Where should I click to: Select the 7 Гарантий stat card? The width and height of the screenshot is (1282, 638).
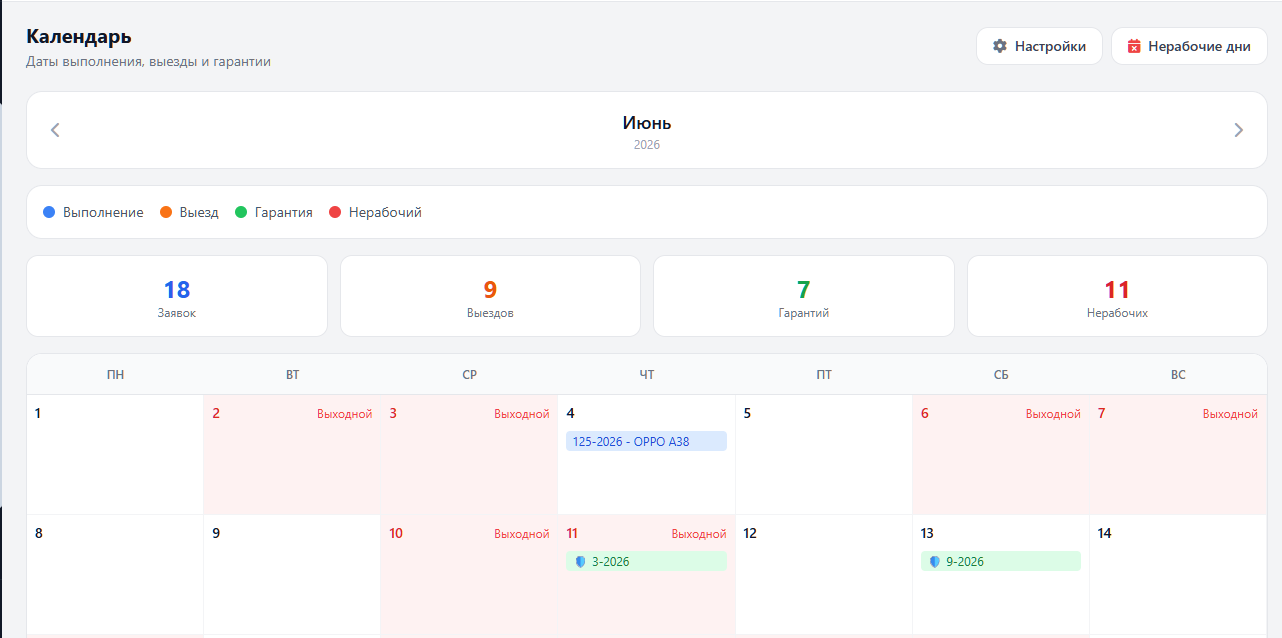(x=804, y=296)
